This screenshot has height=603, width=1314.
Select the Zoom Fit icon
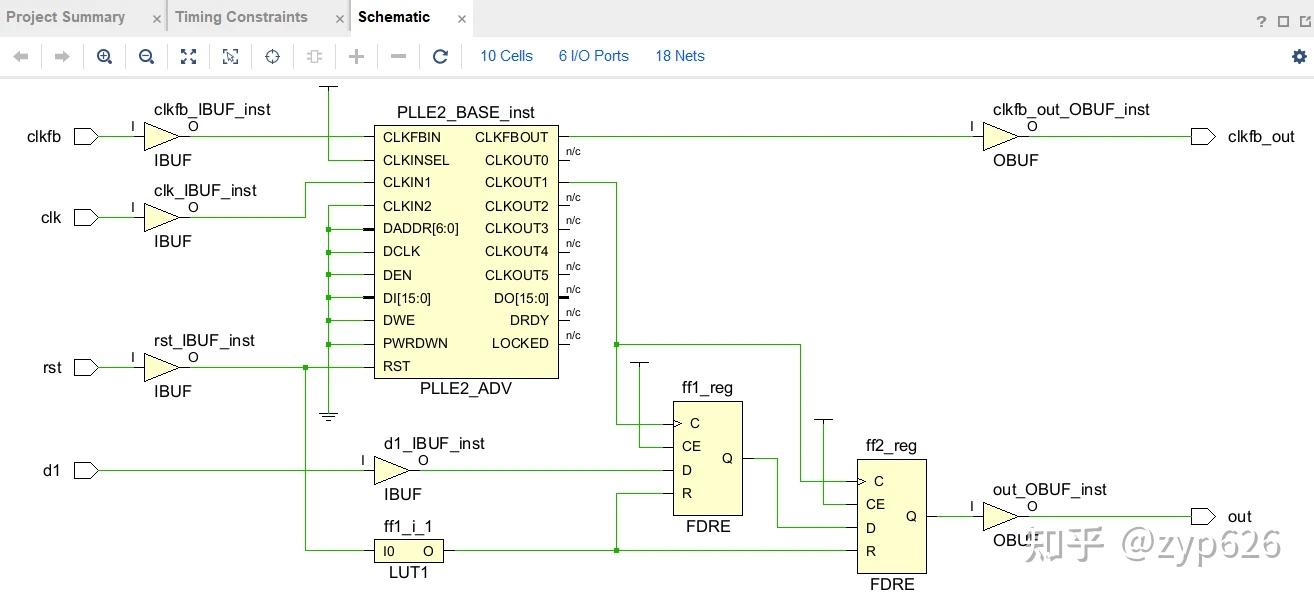point(188,56)
